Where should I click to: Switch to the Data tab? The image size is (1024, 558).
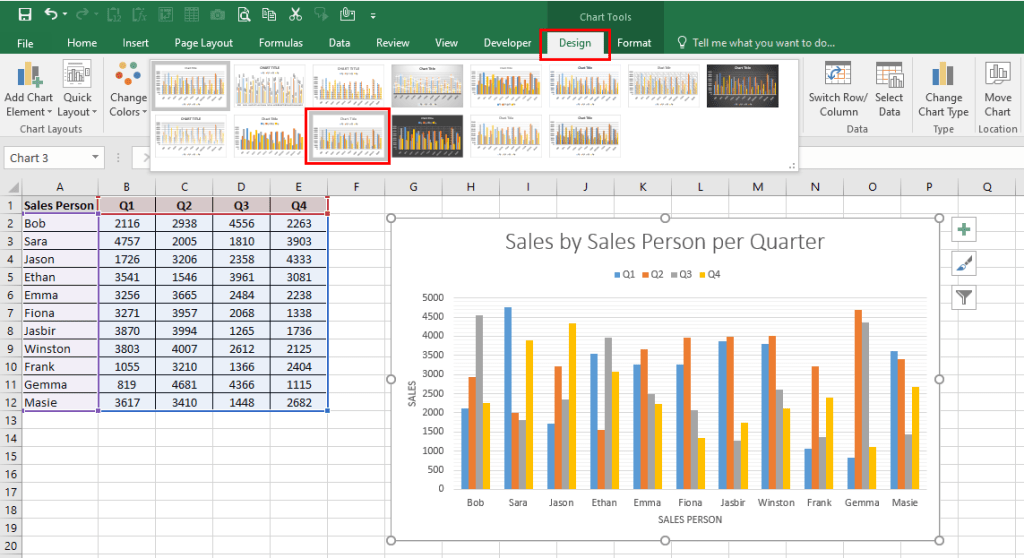[x=339, y=43]
